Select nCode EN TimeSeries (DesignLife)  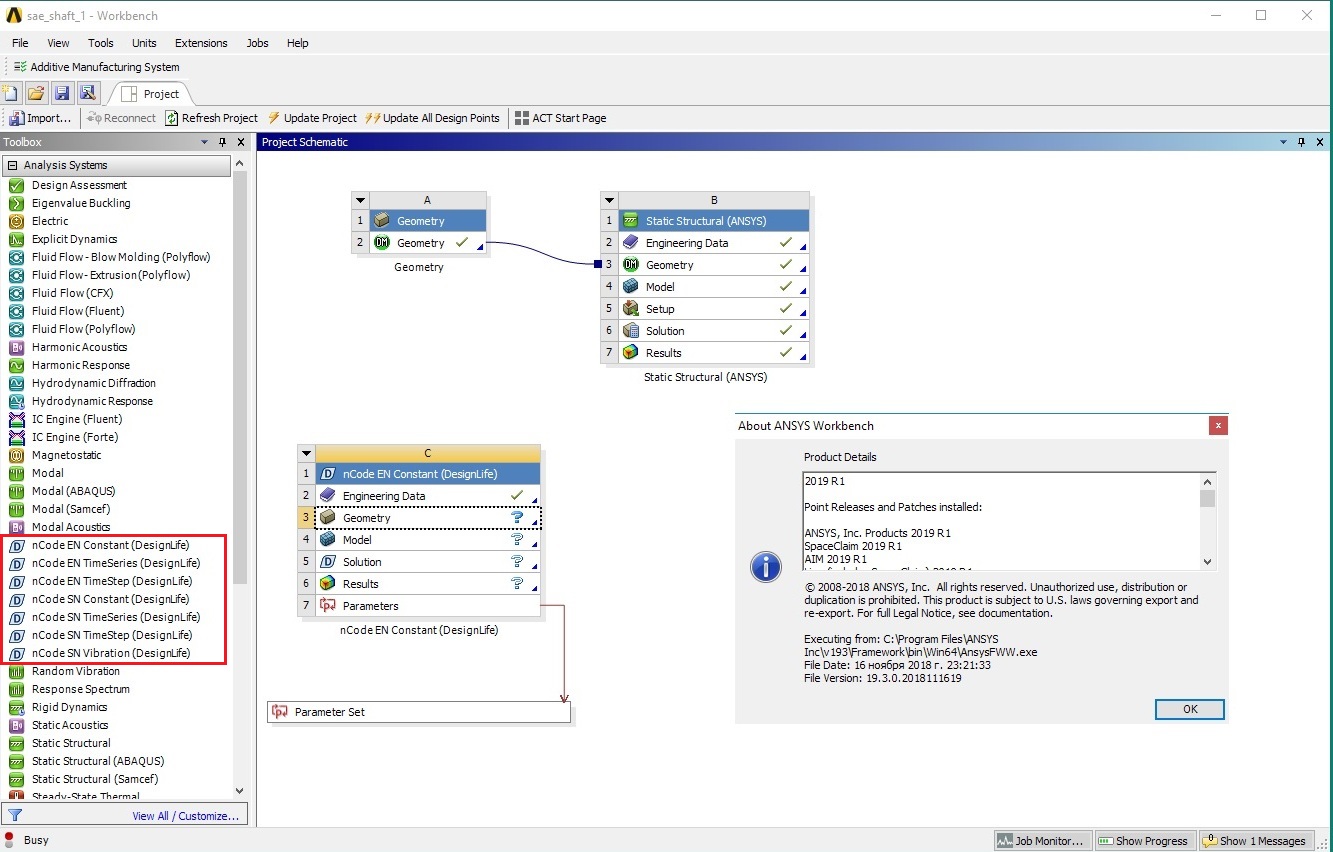(x=115, y=563)
